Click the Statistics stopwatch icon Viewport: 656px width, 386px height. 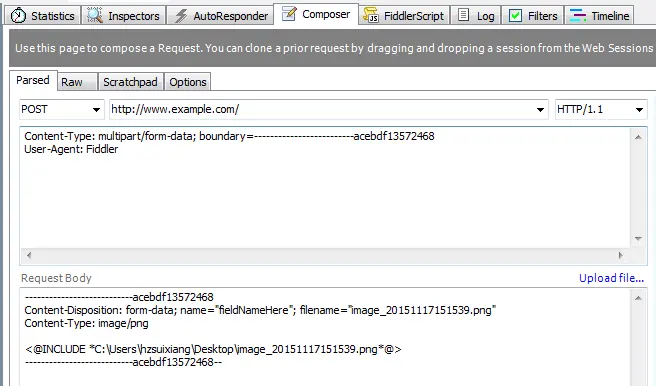[18, 16]
